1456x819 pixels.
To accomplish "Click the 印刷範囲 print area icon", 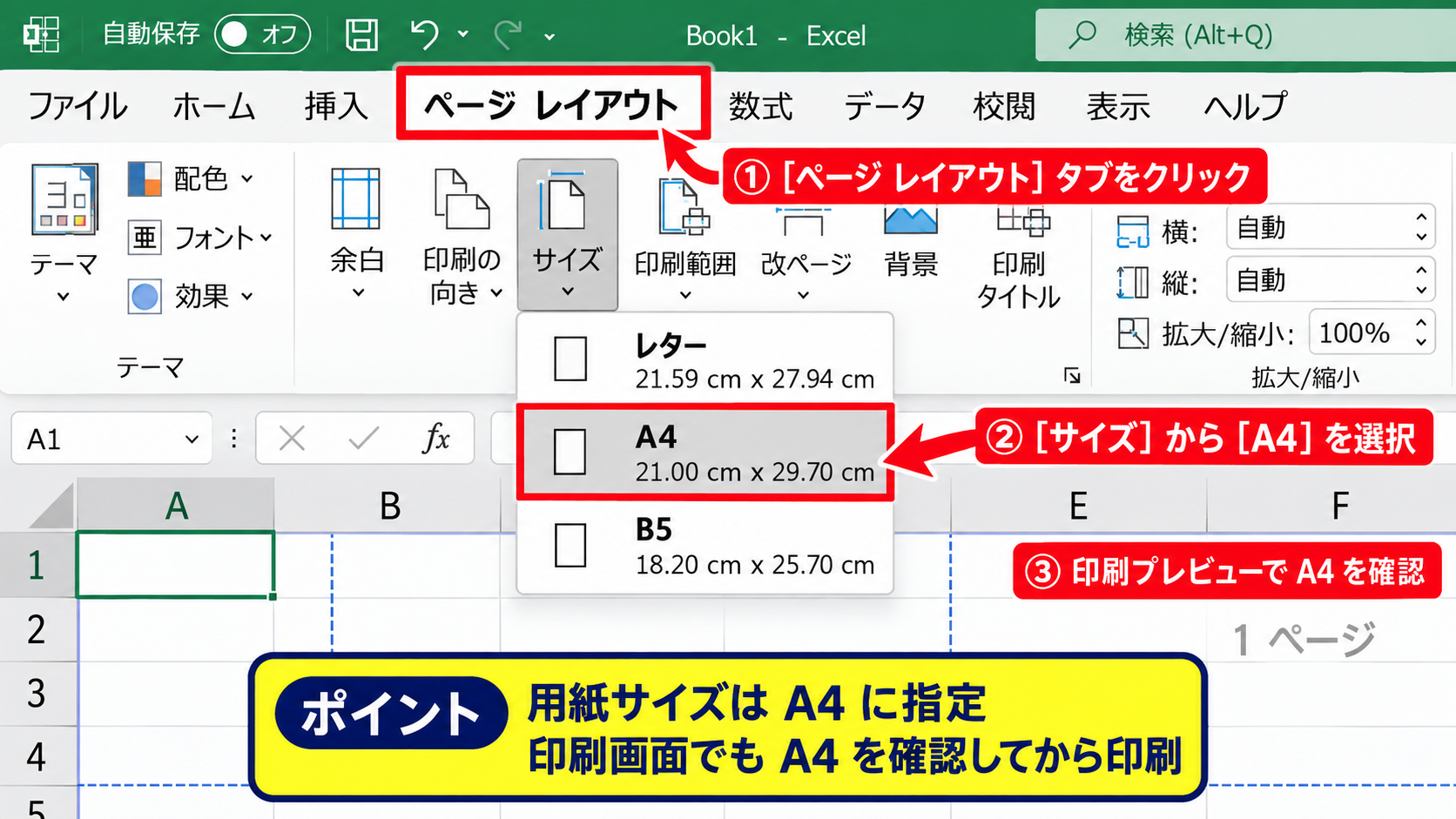I will (684, 208).
